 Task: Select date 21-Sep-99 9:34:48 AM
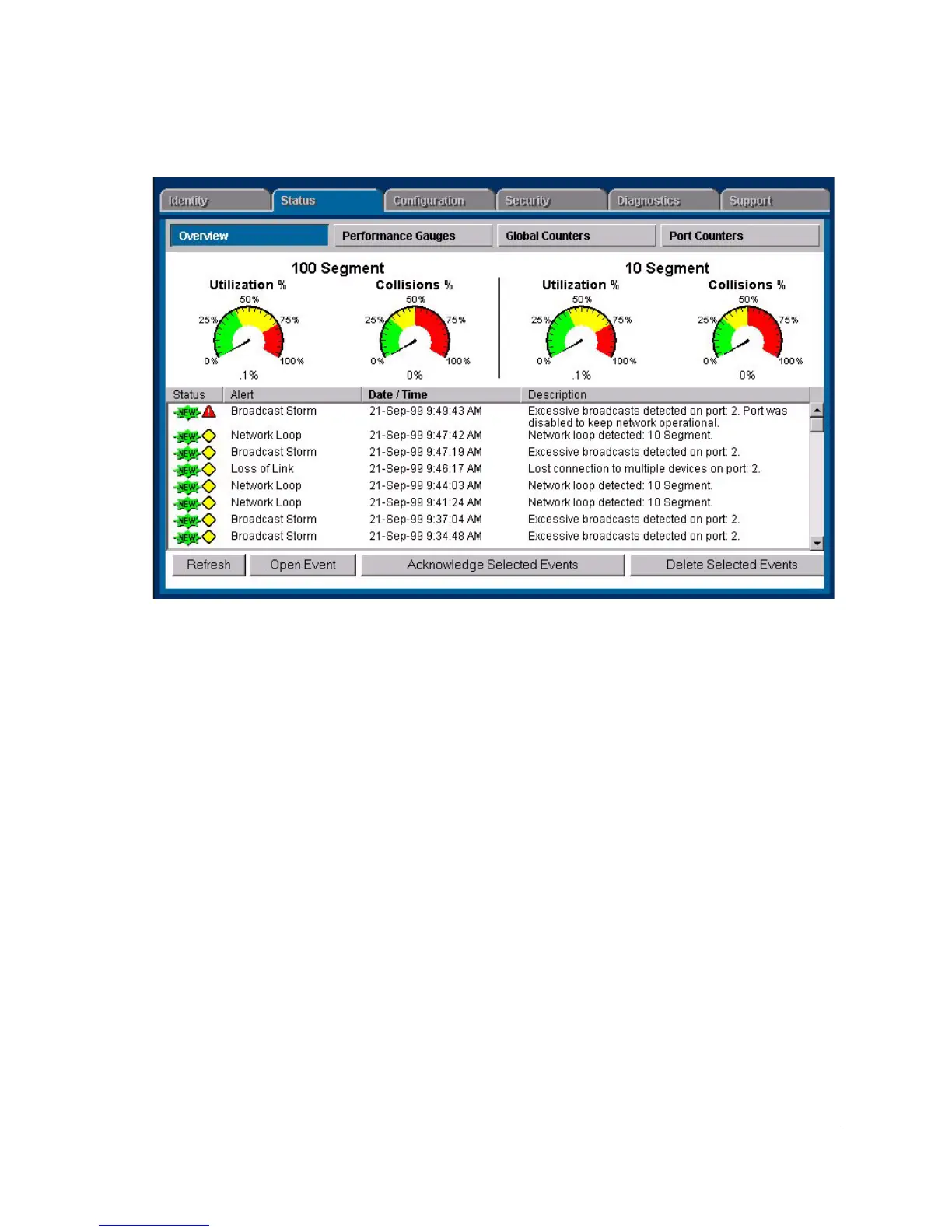[425, 537]
